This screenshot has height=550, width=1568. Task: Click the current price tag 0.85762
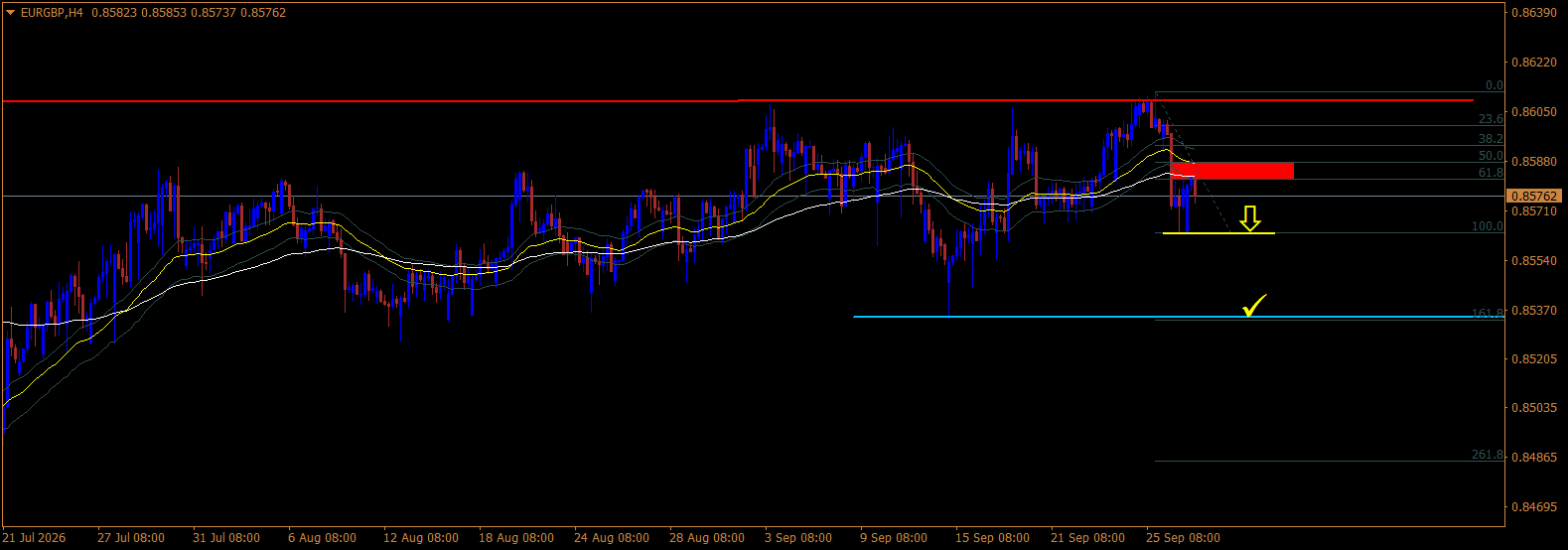pyautogui.click(x=1533, y=197)
